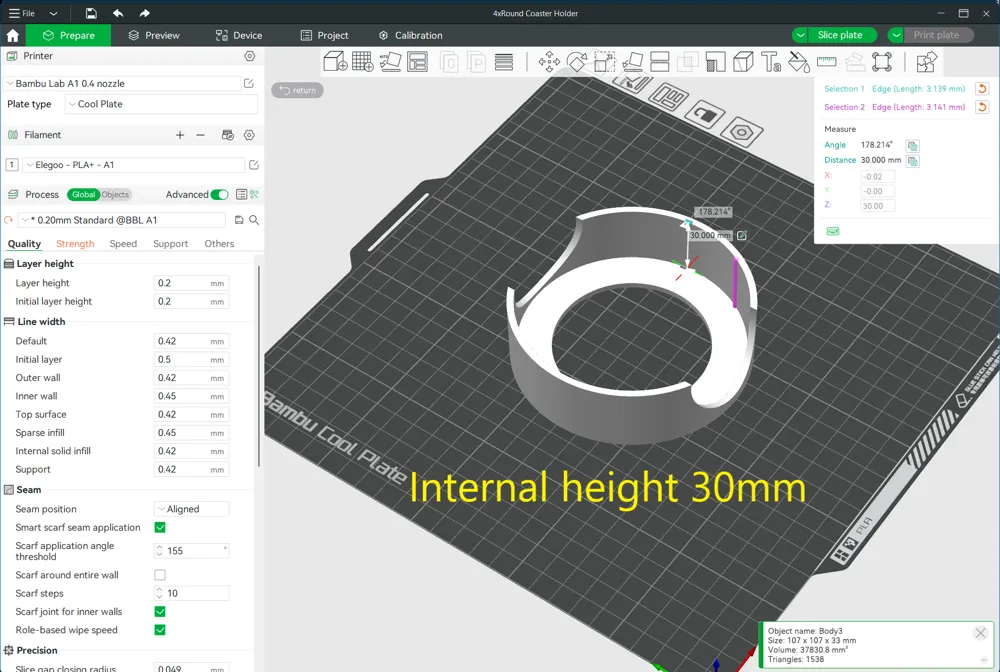Click the Layer height value field
Image resolution: width=1000 pixels, height=672 pixels.
coord(191,283)
